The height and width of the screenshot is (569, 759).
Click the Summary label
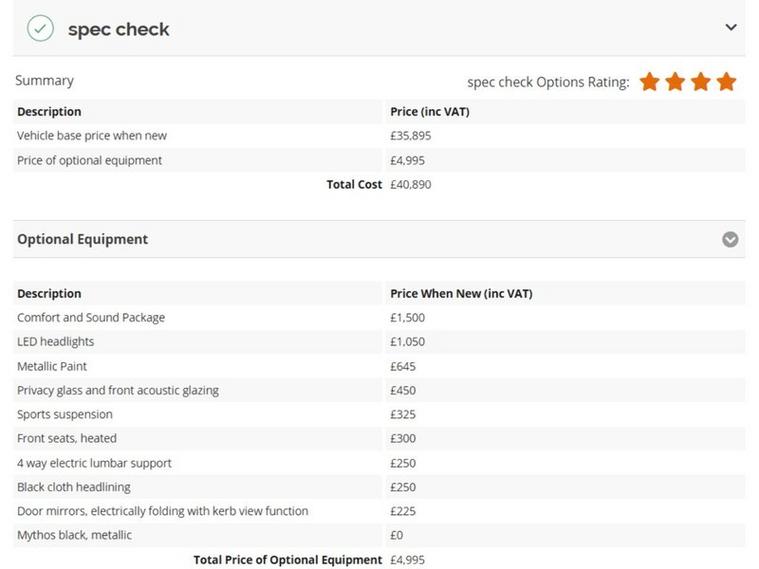click(x=45, y=80)
